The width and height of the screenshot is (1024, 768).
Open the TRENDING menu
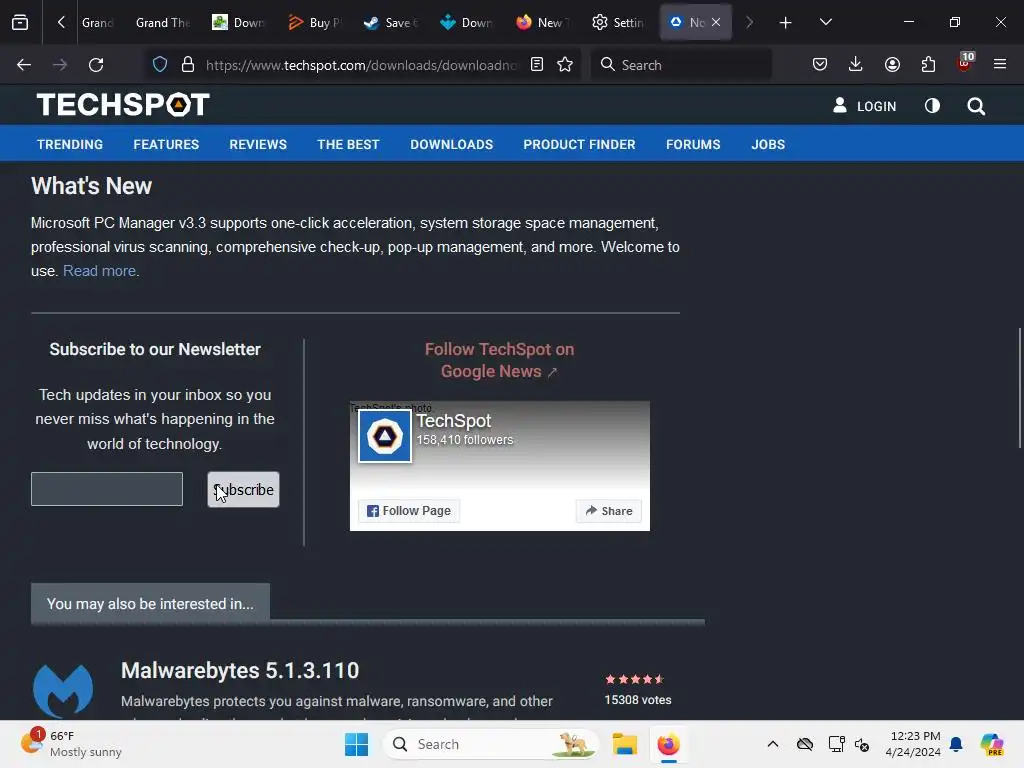coord(70,144)
